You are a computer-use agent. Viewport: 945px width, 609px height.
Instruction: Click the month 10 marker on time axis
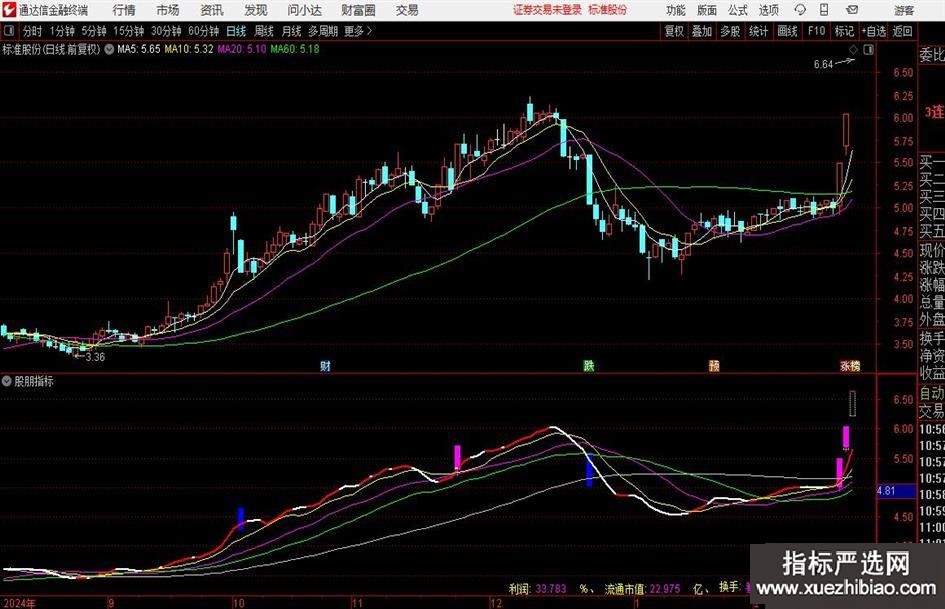239,603
